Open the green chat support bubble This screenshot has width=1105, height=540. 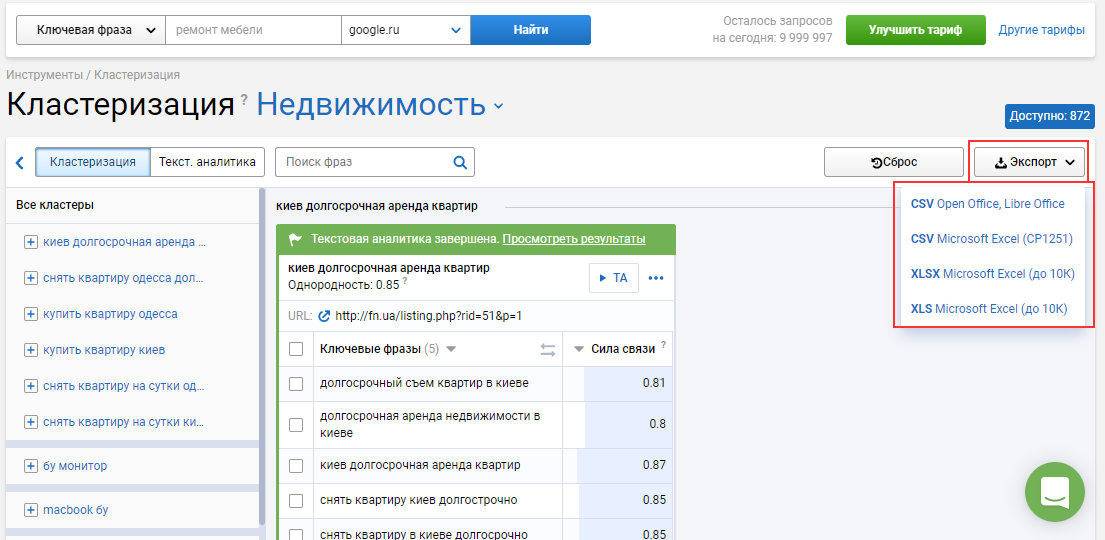(1054, 491)
